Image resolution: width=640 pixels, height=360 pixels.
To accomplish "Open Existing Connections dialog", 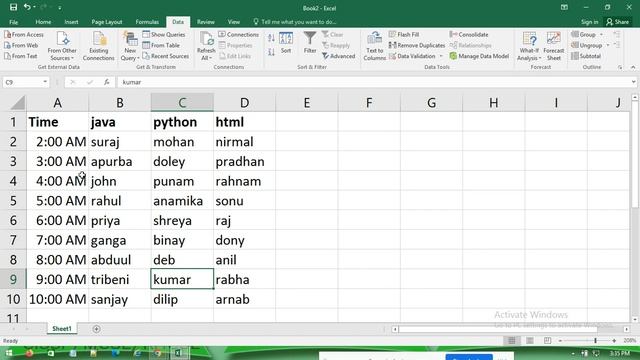I will tap(99, 46).
